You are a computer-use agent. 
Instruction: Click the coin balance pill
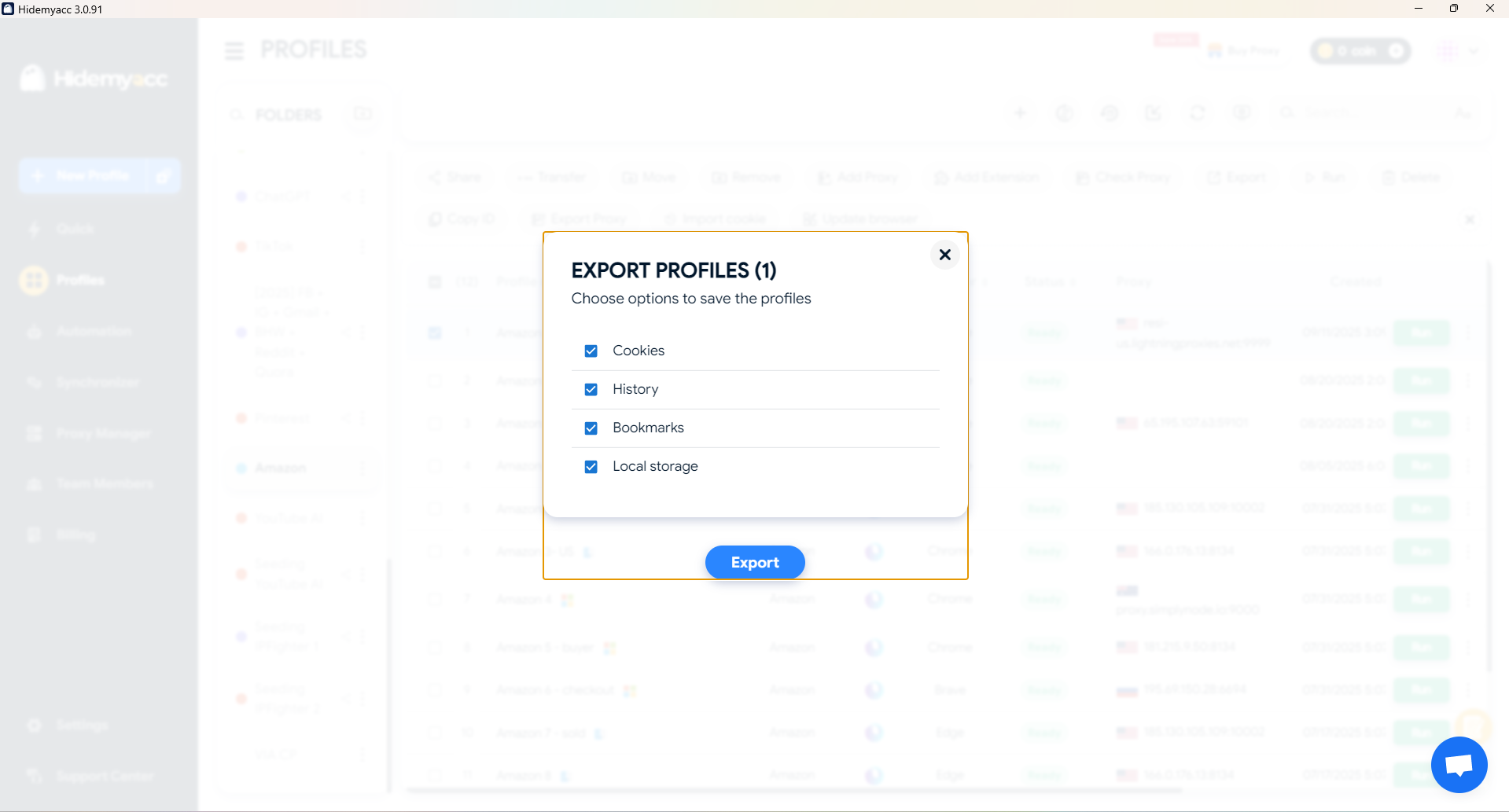(x=1360, y=51)
